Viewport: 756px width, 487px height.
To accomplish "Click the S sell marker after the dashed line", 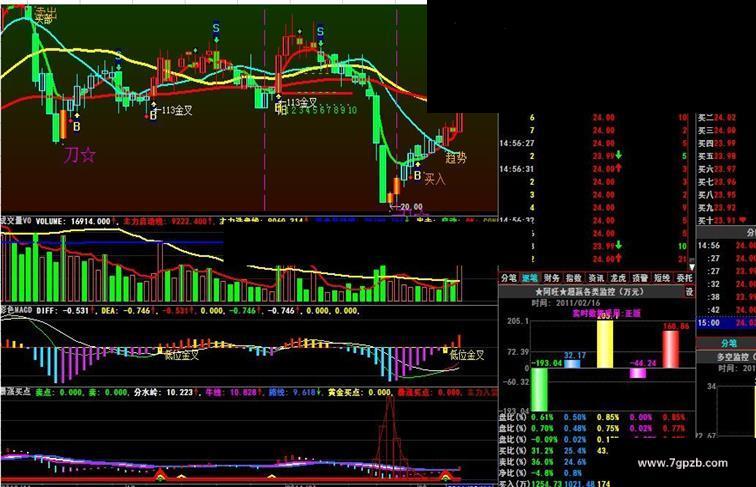I will 320,32.
